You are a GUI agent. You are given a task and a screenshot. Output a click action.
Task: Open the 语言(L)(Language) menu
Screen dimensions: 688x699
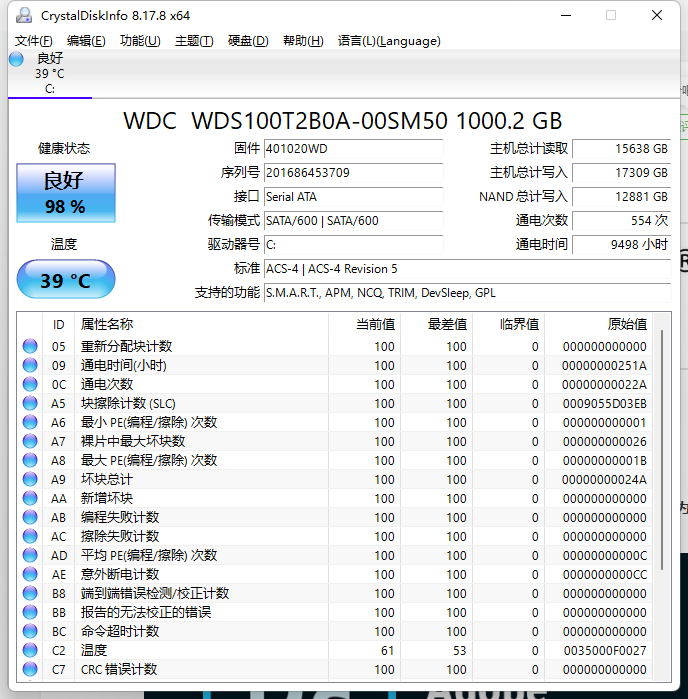[389, 41]
